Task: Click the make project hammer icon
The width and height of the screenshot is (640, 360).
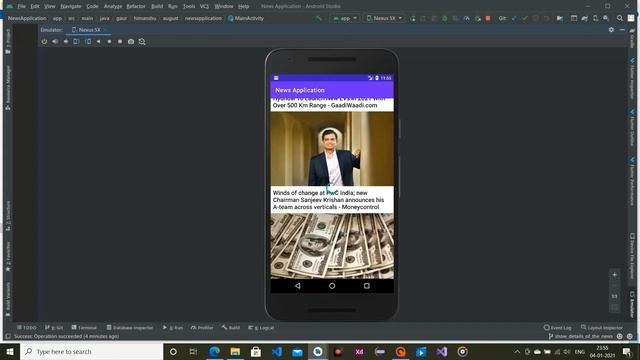Action: [x=318, y=18]
